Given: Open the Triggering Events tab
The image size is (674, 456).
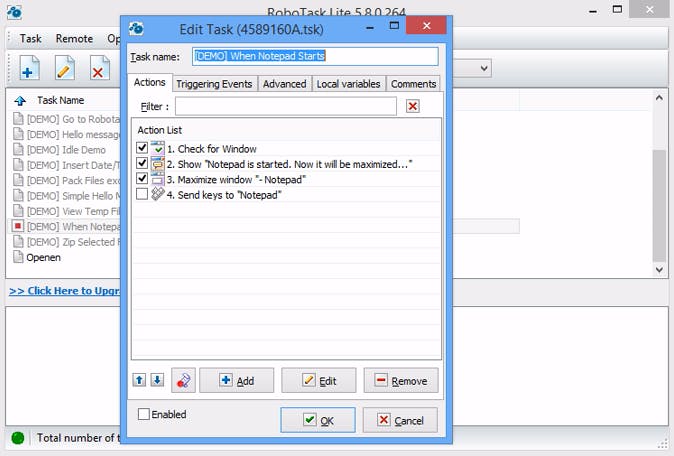Looking at the screenshot, I should tap(214, 84).
